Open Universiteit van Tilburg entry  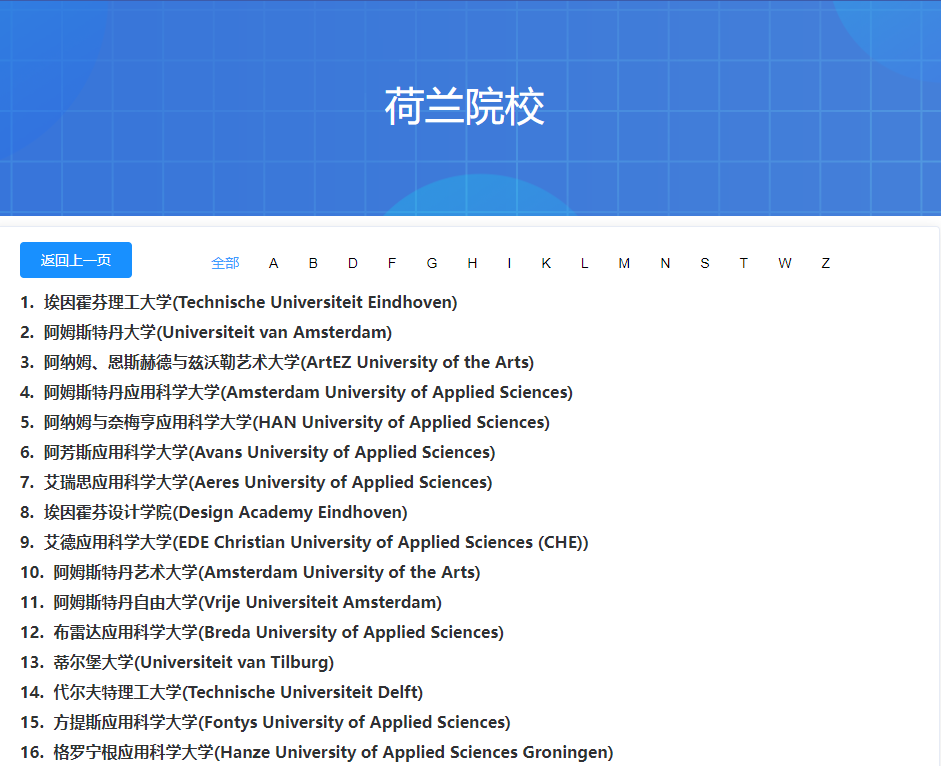[193, 662]
